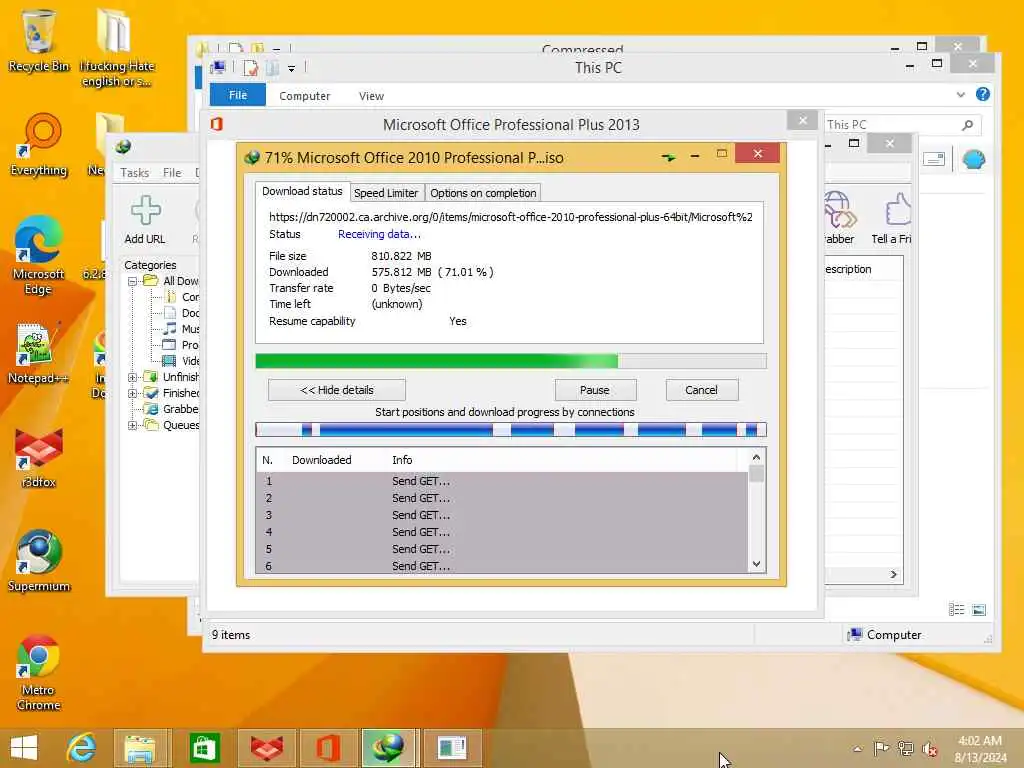Expand the Finished category node
This screenshot has height=768, width=1024.
[133, 393]
